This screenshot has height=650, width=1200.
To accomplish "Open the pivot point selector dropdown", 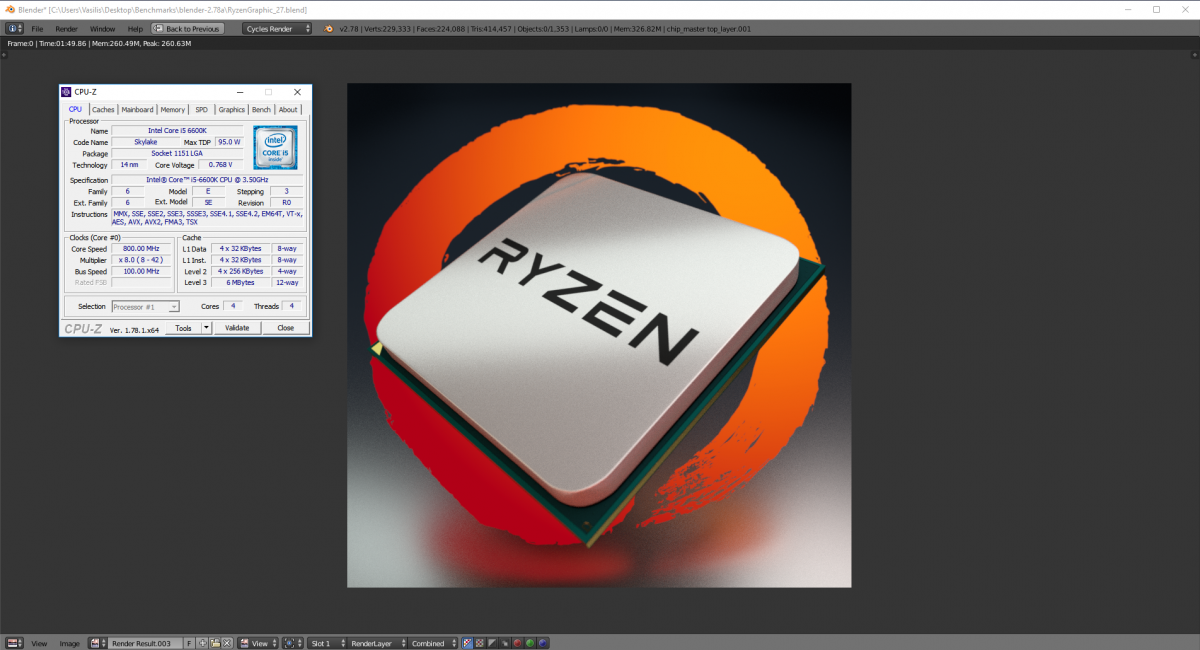I will tap(292, 643).
